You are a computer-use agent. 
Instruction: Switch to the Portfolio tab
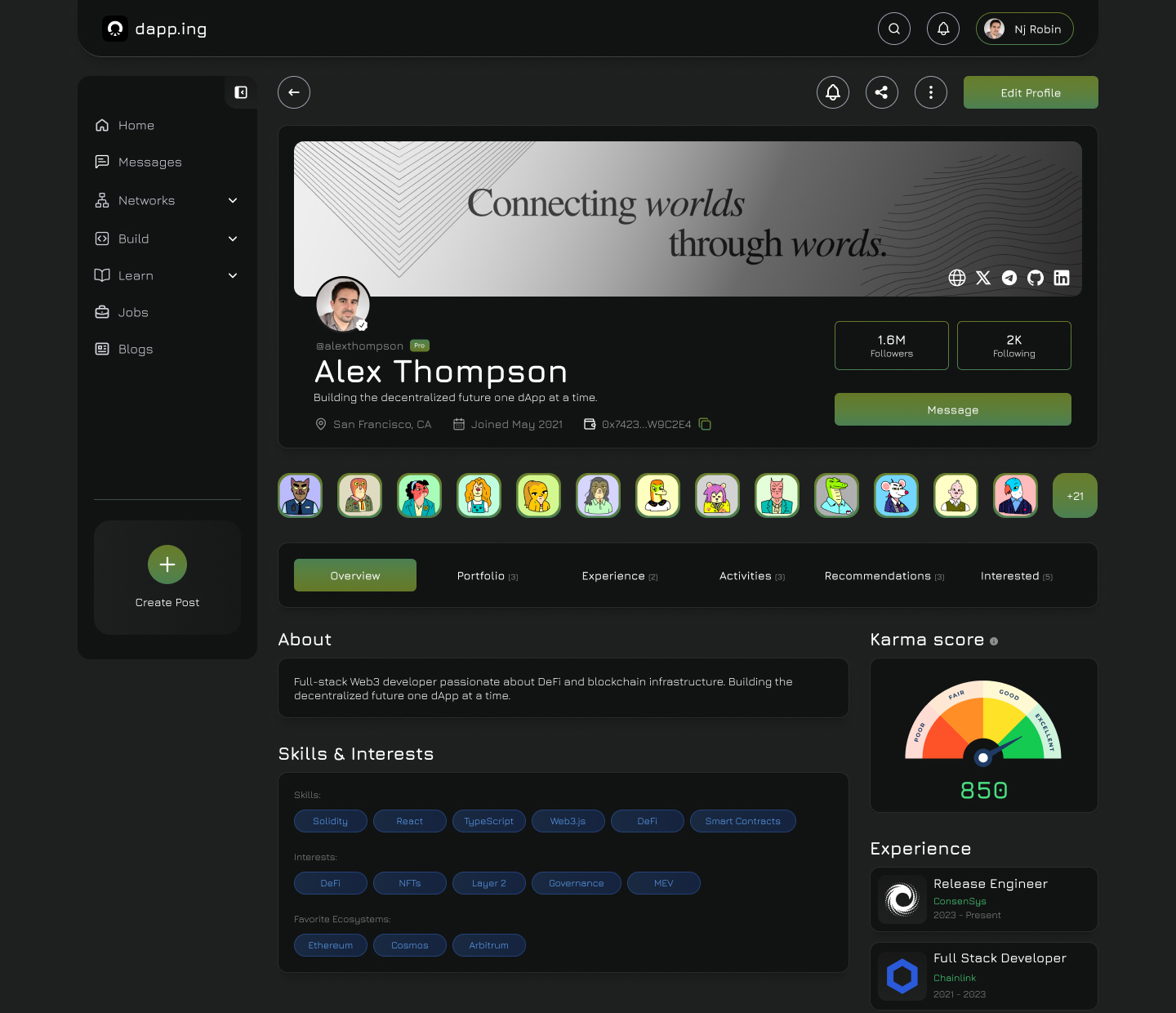tap(487, 576)
